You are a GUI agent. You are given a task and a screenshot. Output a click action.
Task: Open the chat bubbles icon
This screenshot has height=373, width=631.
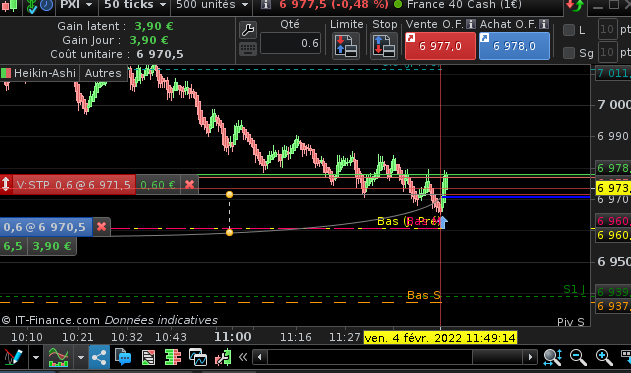coord(123,357)
